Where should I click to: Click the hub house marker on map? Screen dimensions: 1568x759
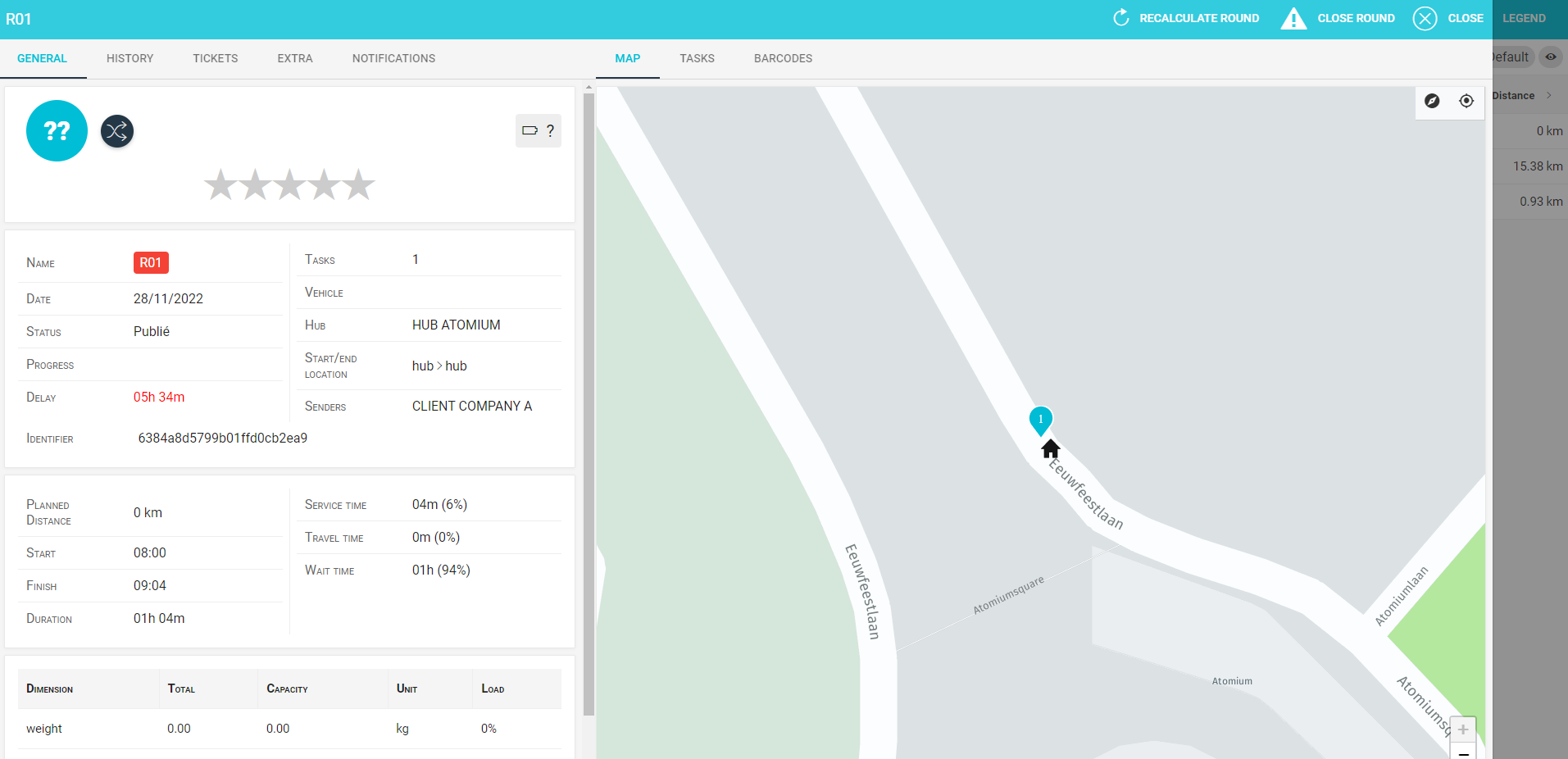(x=1051, y=449)
